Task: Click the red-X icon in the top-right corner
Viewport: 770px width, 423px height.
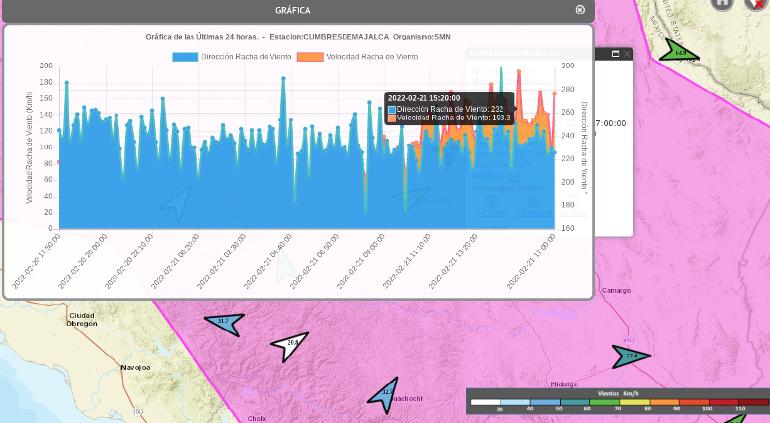Action: [756, 4]
